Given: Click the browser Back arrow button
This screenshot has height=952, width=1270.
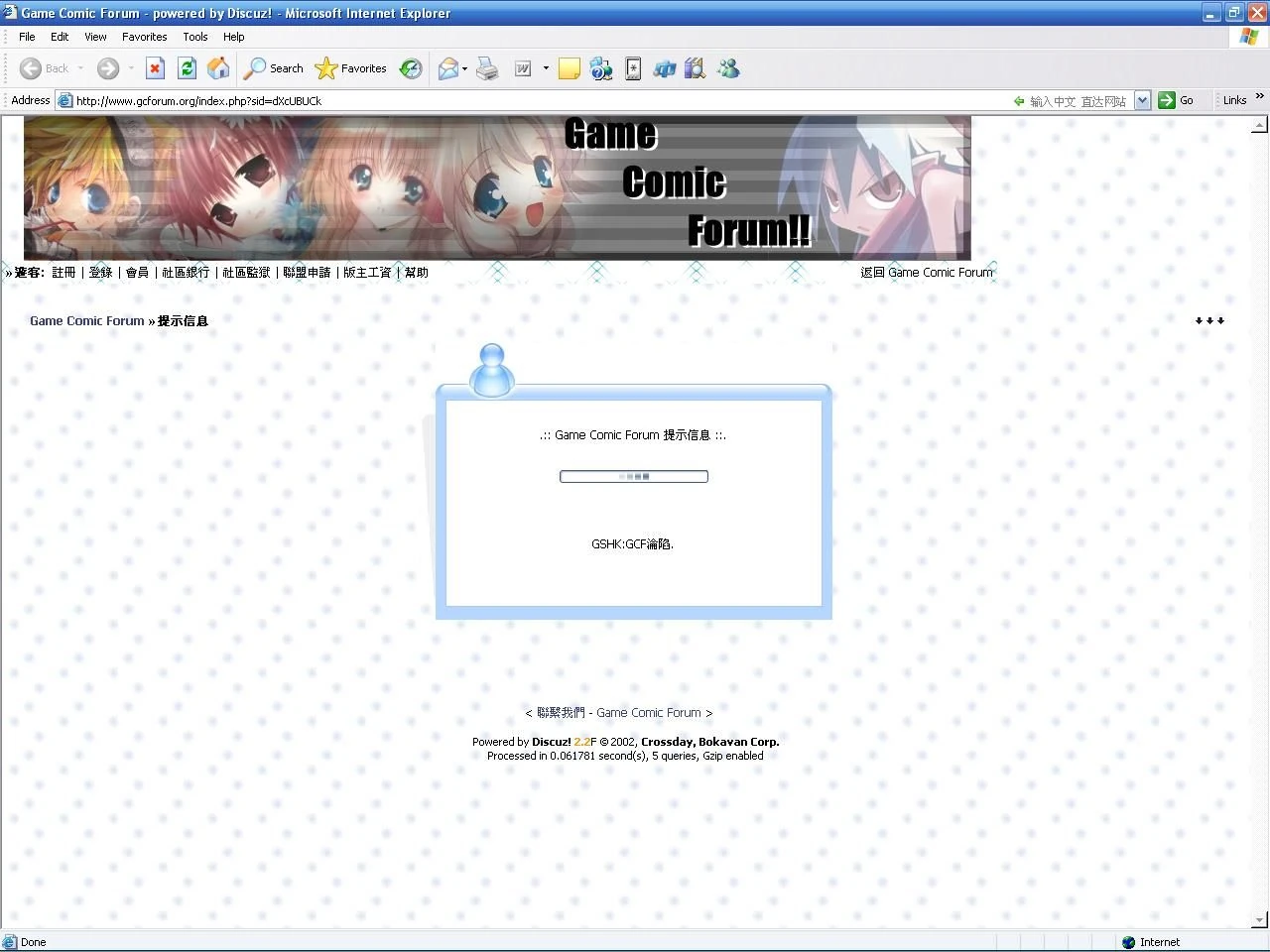Looking at the screenshot, I should click(31, 68).
